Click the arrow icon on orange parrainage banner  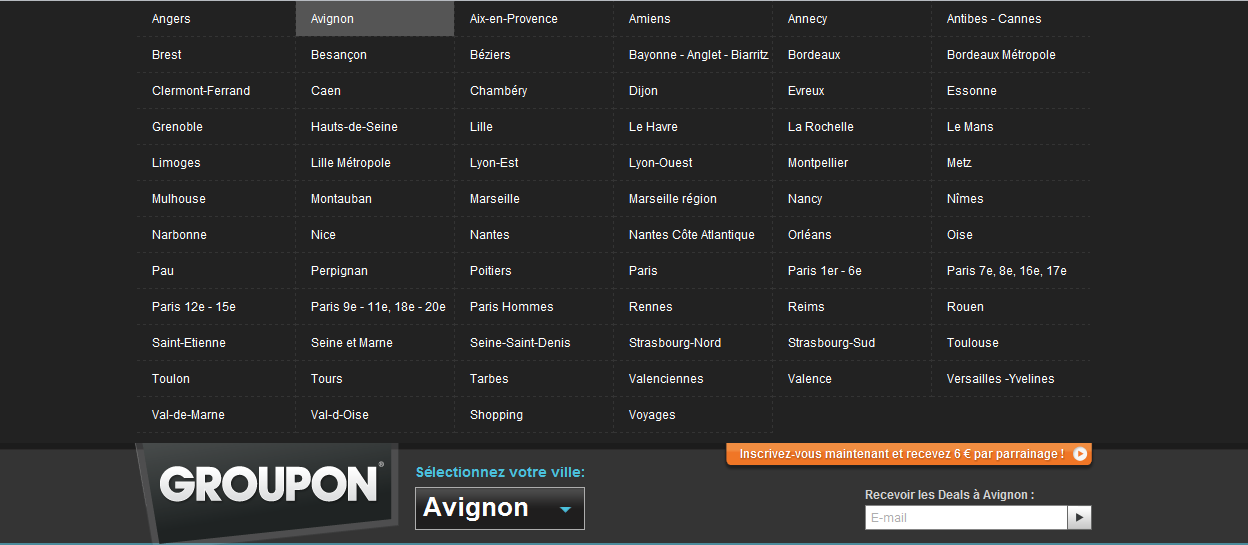click(1079, 454)
